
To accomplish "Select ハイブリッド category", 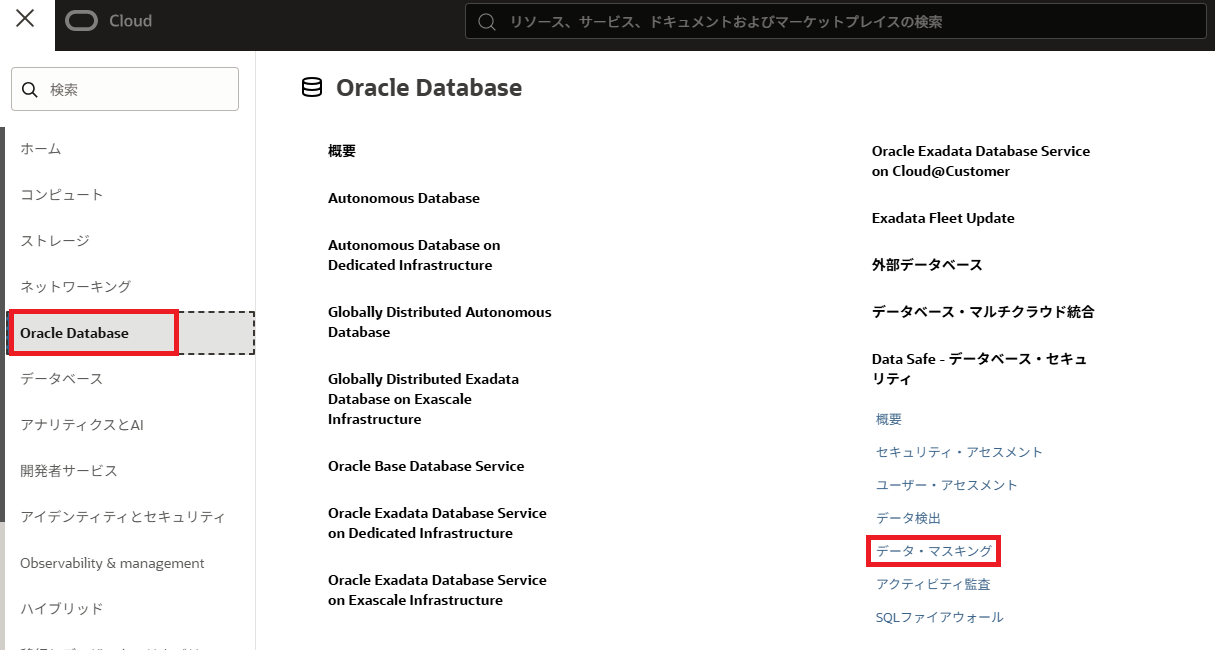I will (x=62, y=609).
